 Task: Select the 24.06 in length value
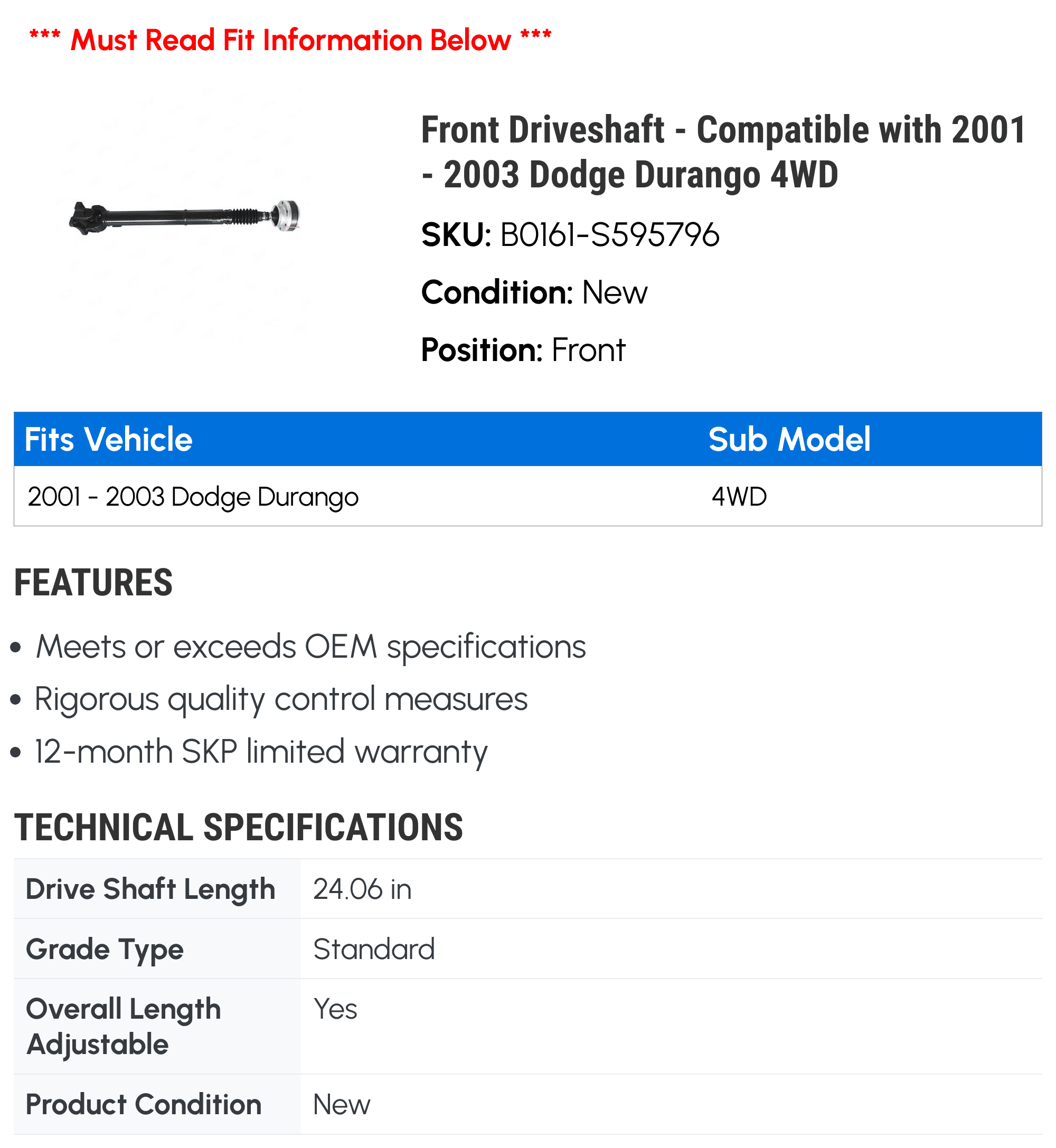click(x=362, y=889)
